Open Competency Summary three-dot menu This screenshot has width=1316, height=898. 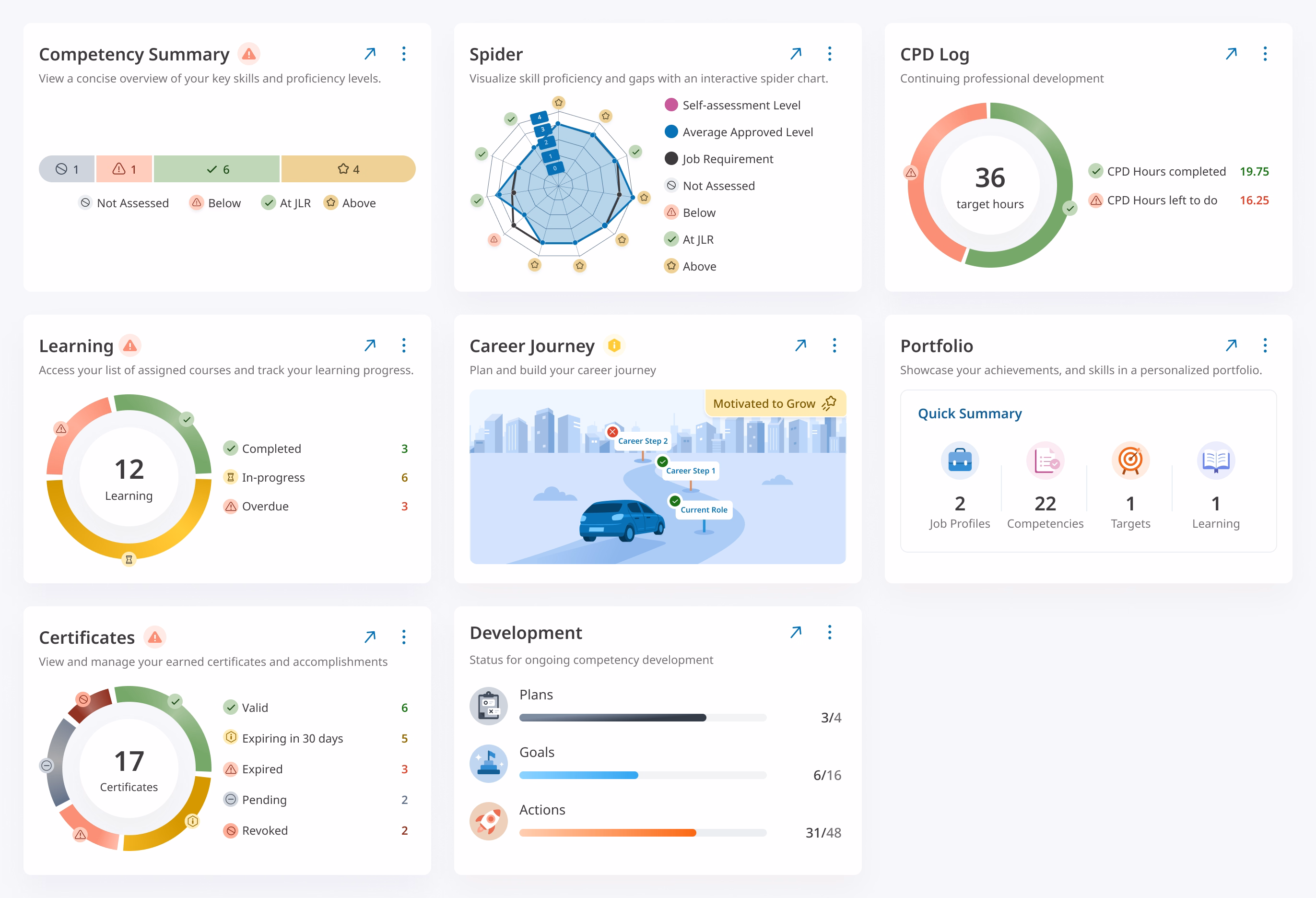(x=404, y=54)
